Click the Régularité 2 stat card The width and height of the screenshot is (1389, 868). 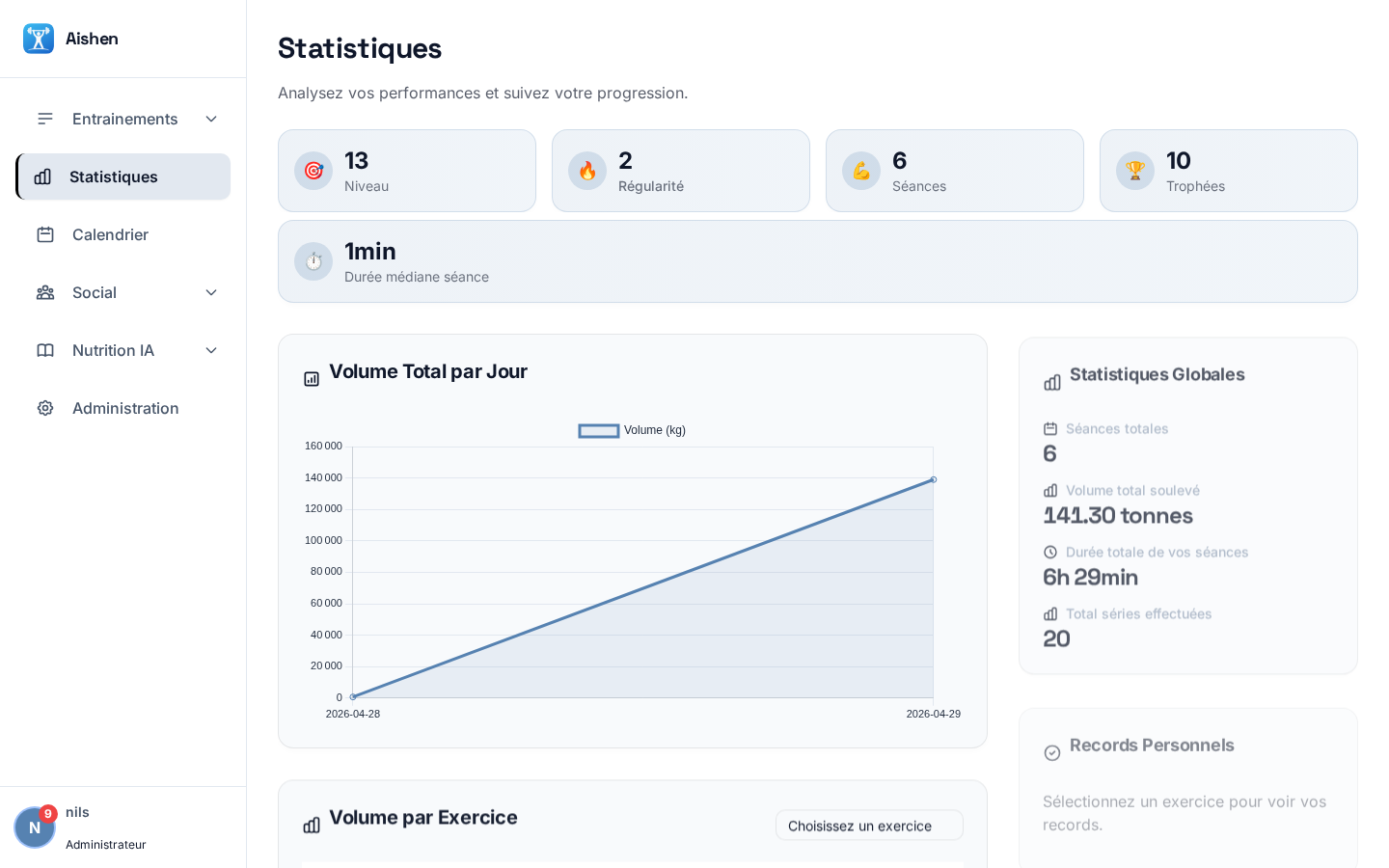pos(681,171)
